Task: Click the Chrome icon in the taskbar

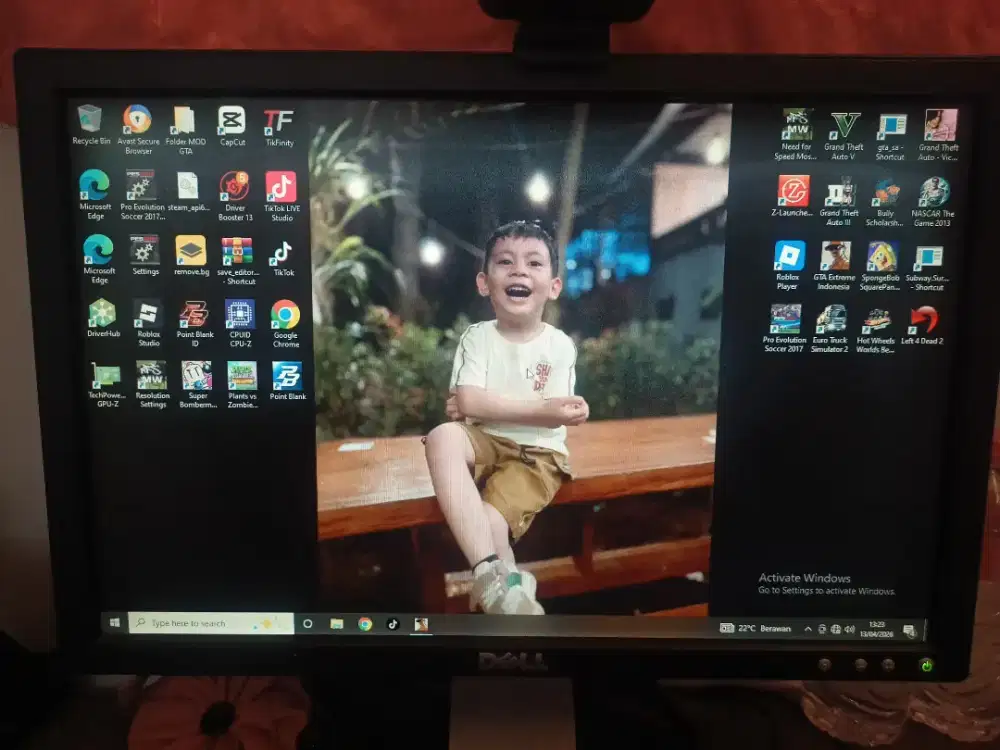Action: pos(365,624)
